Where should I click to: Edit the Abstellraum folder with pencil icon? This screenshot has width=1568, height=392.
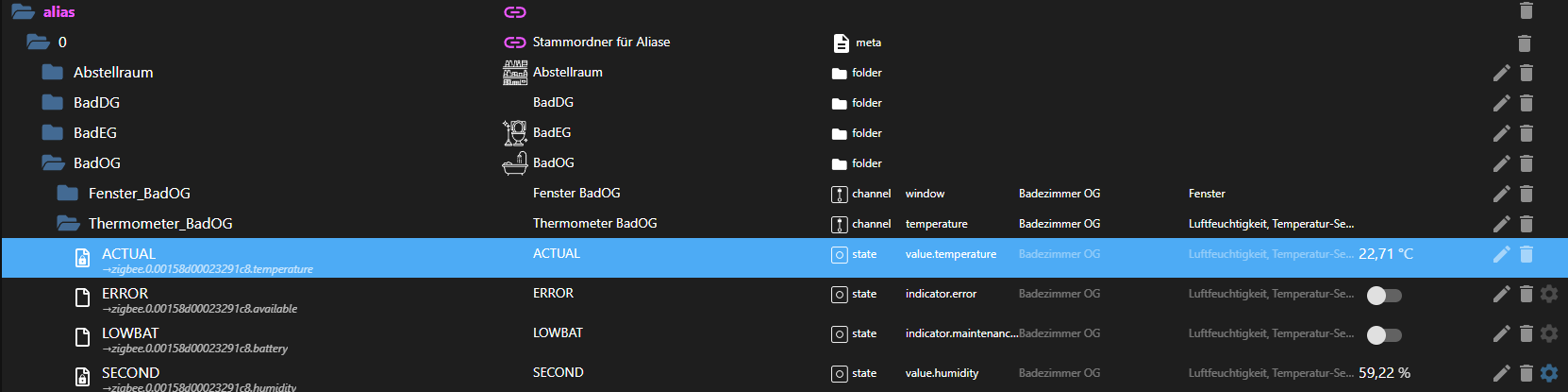coord(1501,73)
